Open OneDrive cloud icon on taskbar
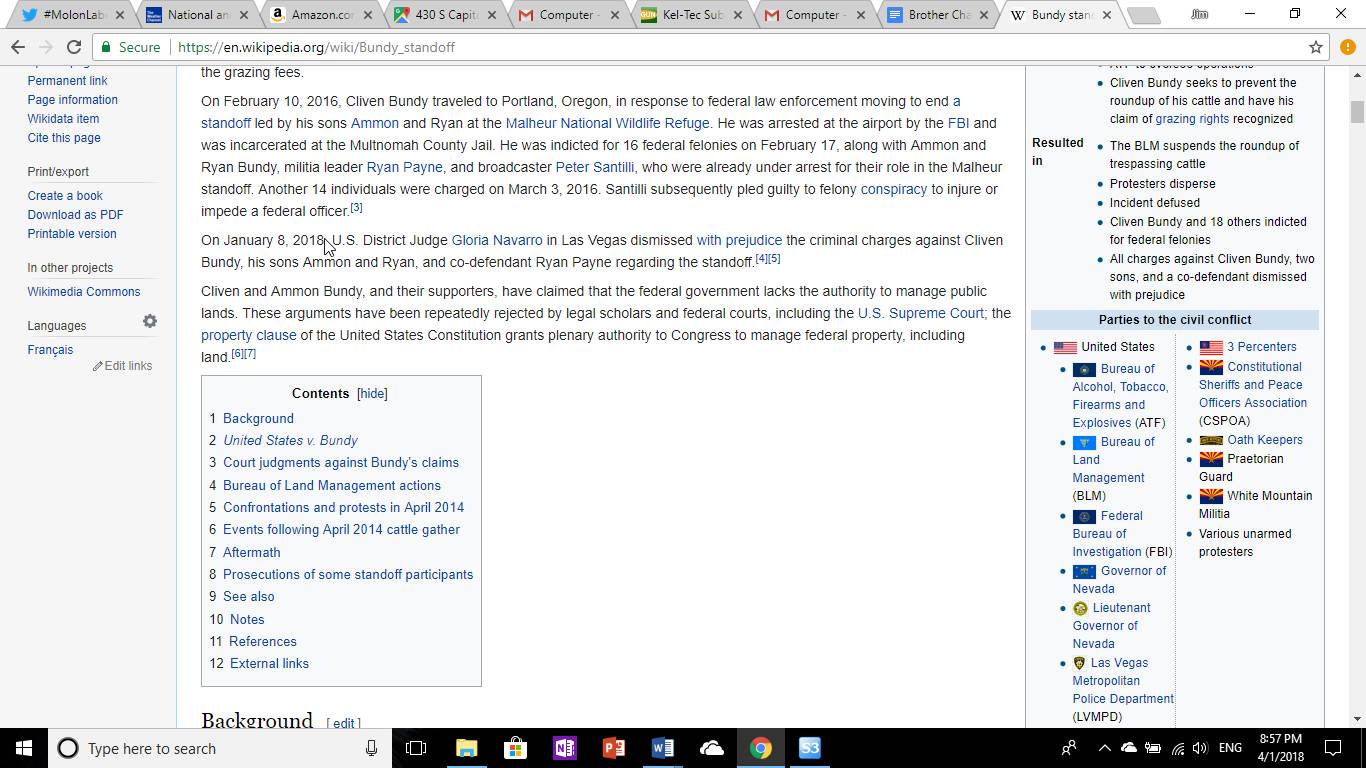 [711, 748]
